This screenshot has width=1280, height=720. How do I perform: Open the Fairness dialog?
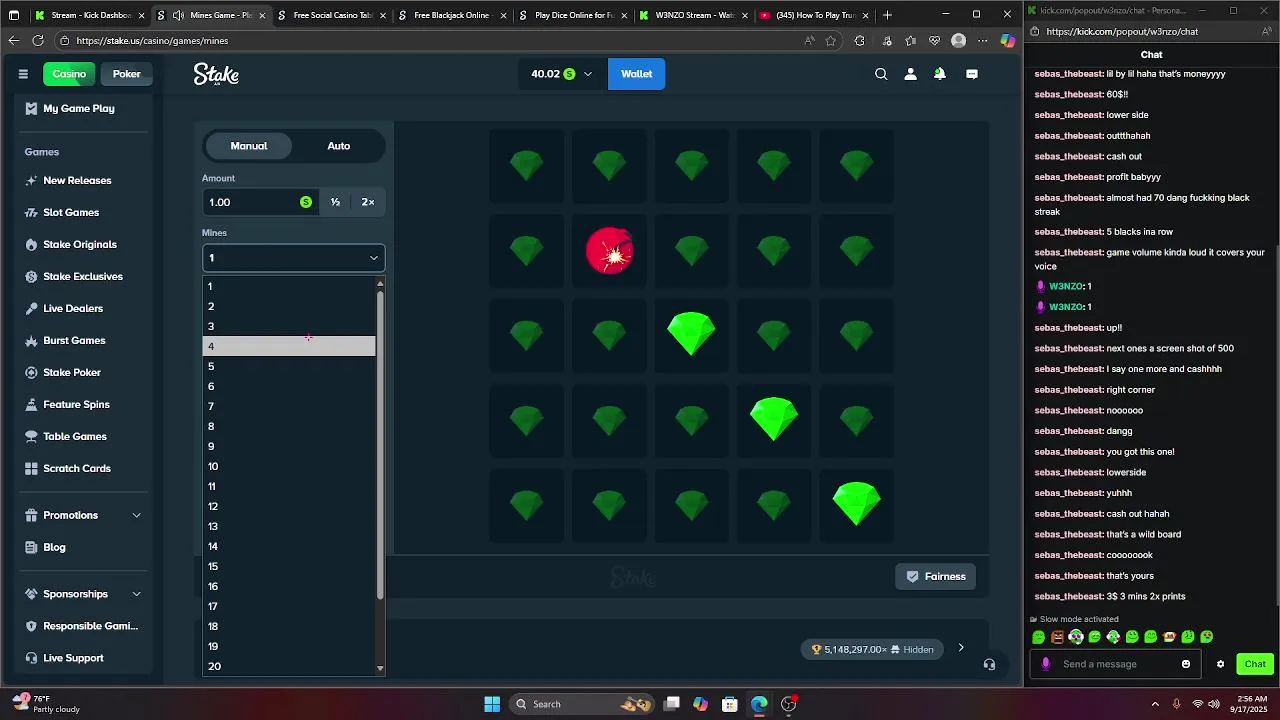tap(936, 576)
